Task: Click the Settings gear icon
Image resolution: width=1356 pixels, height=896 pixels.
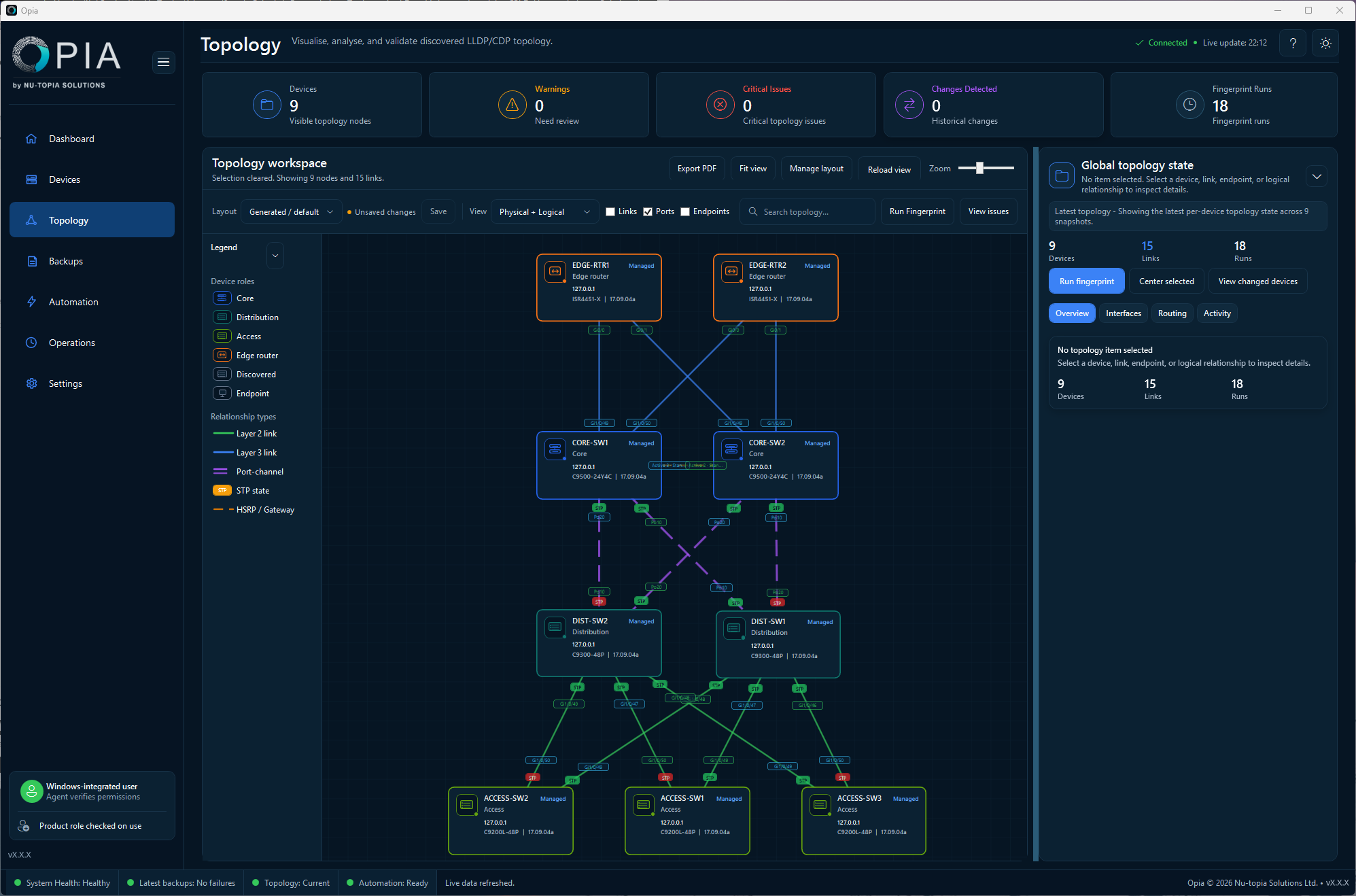Action: [x=31, y=383]
